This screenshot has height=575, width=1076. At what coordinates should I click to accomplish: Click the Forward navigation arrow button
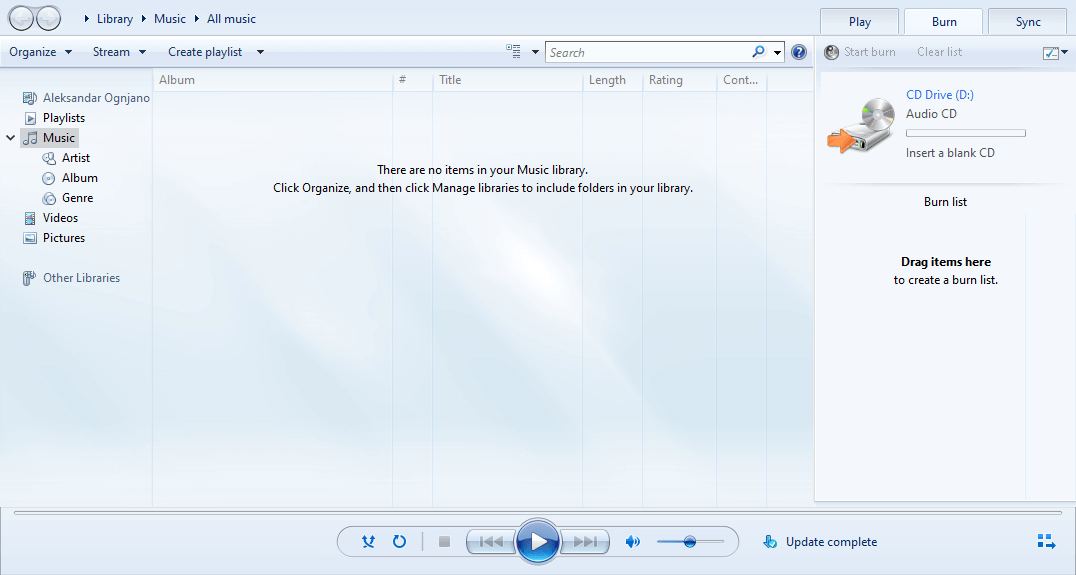pos(48,19)
